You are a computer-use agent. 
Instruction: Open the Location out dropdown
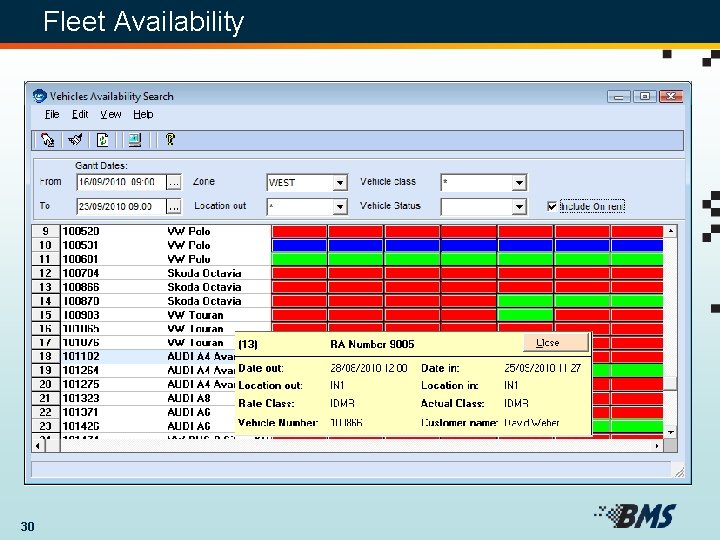(x=339, y=207)
